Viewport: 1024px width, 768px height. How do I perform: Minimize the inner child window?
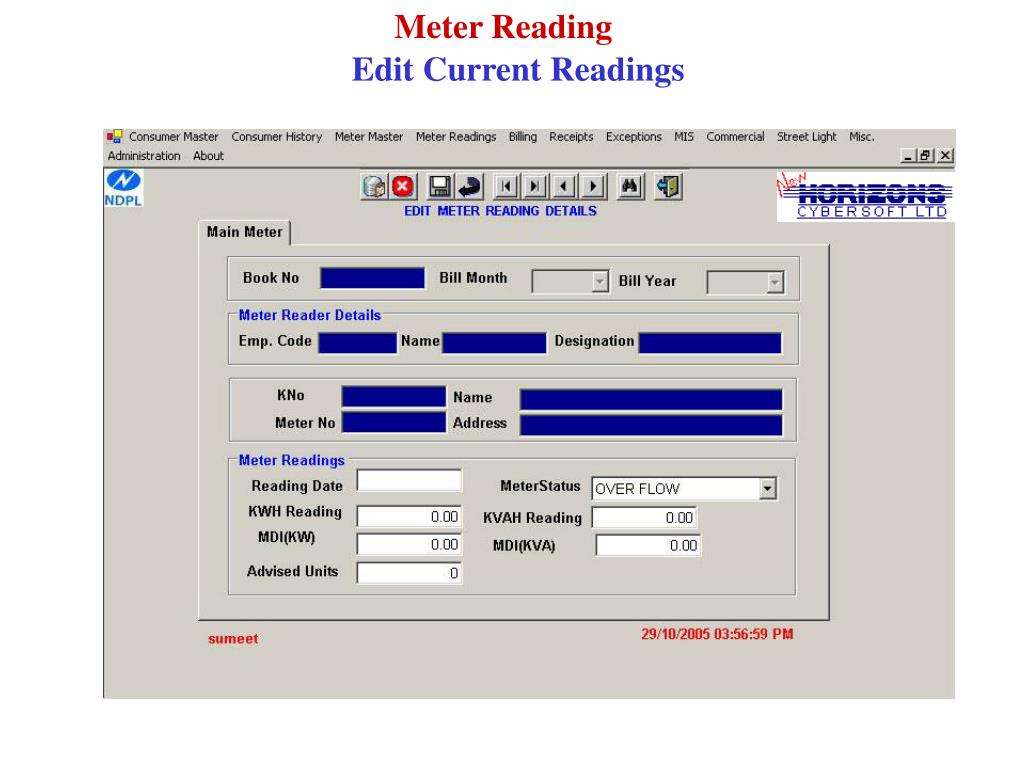pos(908,155)
